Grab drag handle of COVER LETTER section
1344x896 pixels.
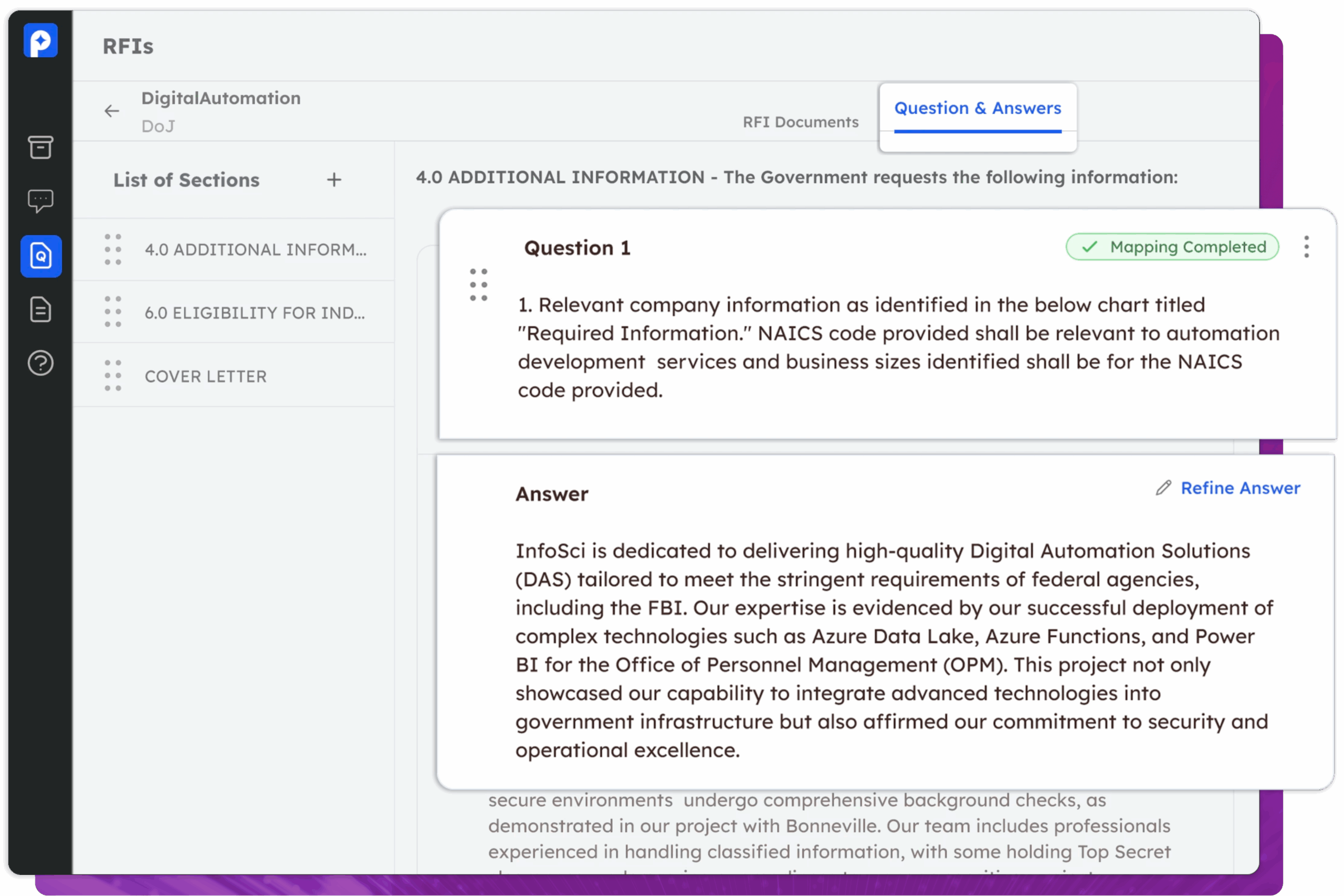pyautogui.click(x=113, y=376)
